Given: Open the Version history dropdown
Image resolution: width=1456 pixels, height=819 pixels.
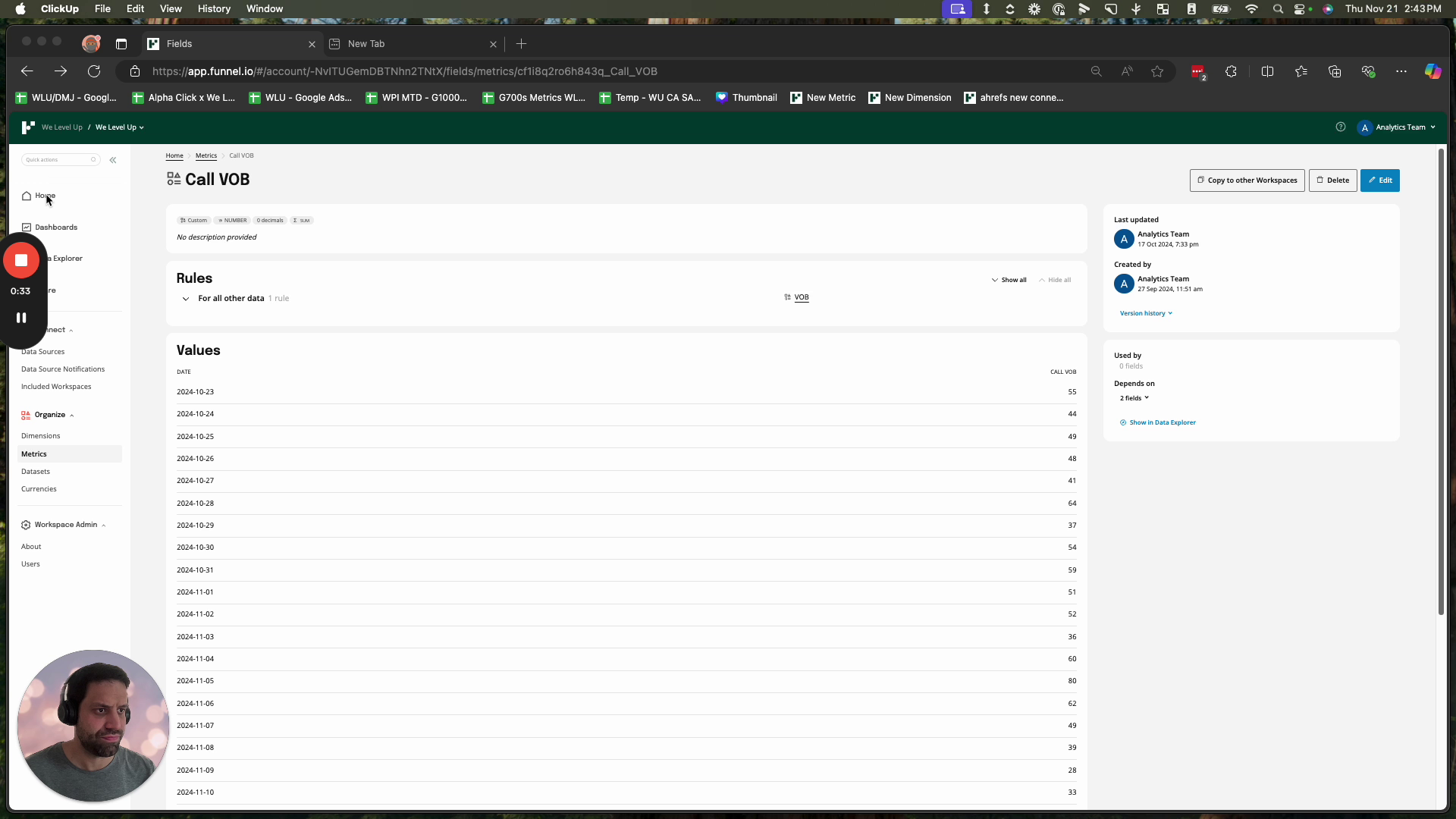Looking at the screenshot, I should 1146,313.
